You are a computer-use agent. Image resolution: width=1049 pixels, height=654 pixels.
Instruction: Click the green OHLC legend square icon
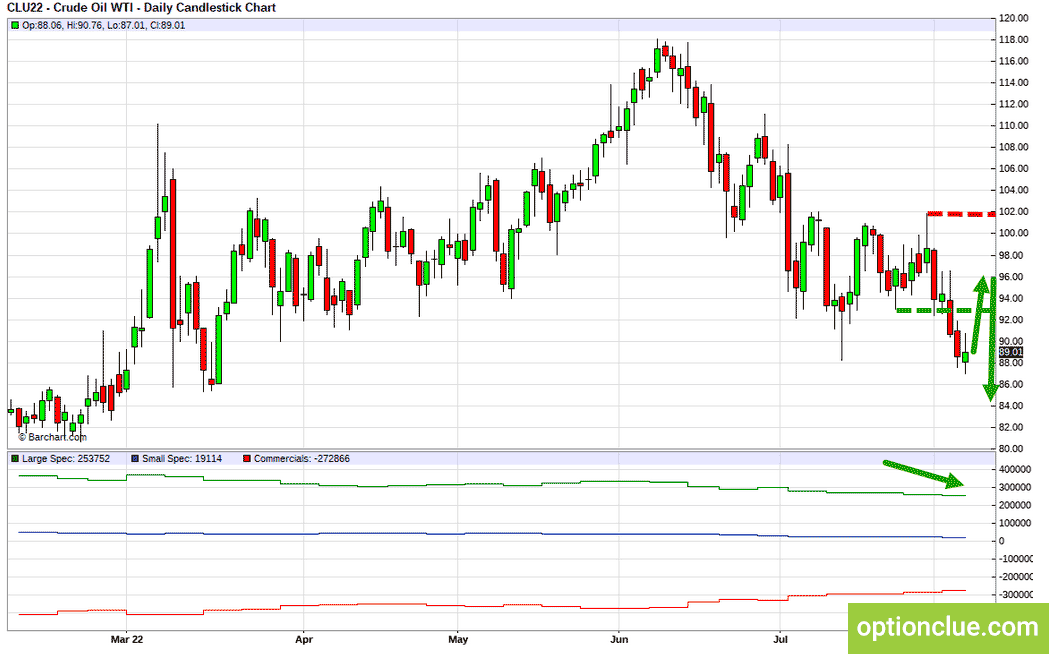point(15,25)
